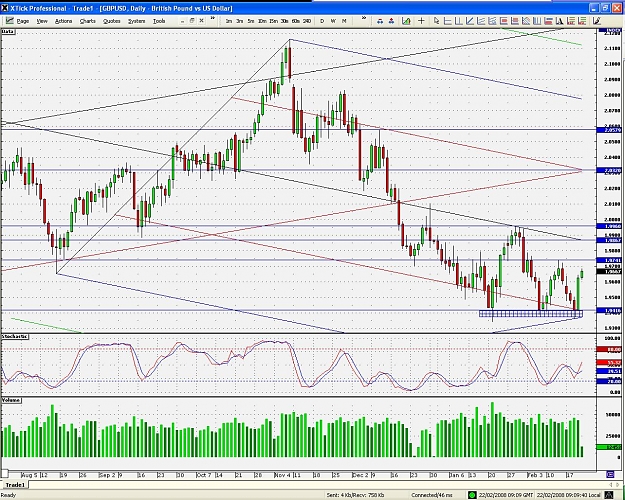Image resolution: width=625 pixels, height=500 pixels.
Task: Click the first red retracement levels icon
Action: (x=571, y=21)
